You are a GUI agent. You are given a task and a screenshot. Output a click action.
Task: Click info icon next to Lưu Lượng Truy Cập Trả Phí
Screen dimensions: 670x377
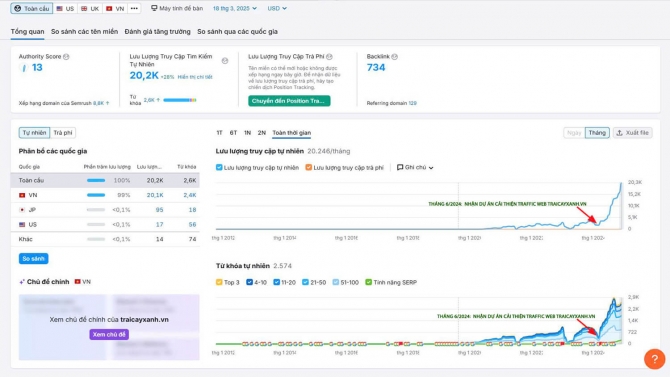coord(329,57)
